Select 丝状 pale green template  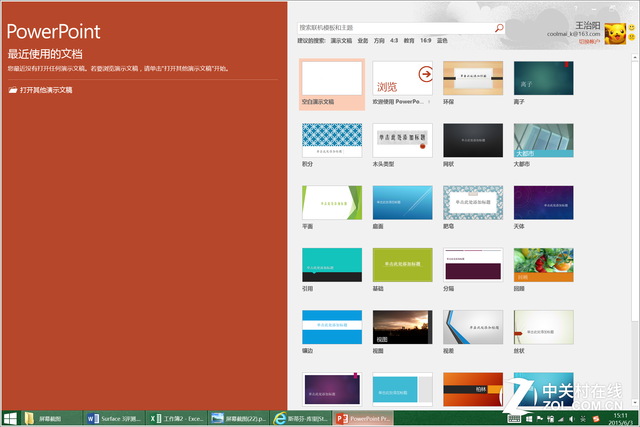tap(544, 327)
